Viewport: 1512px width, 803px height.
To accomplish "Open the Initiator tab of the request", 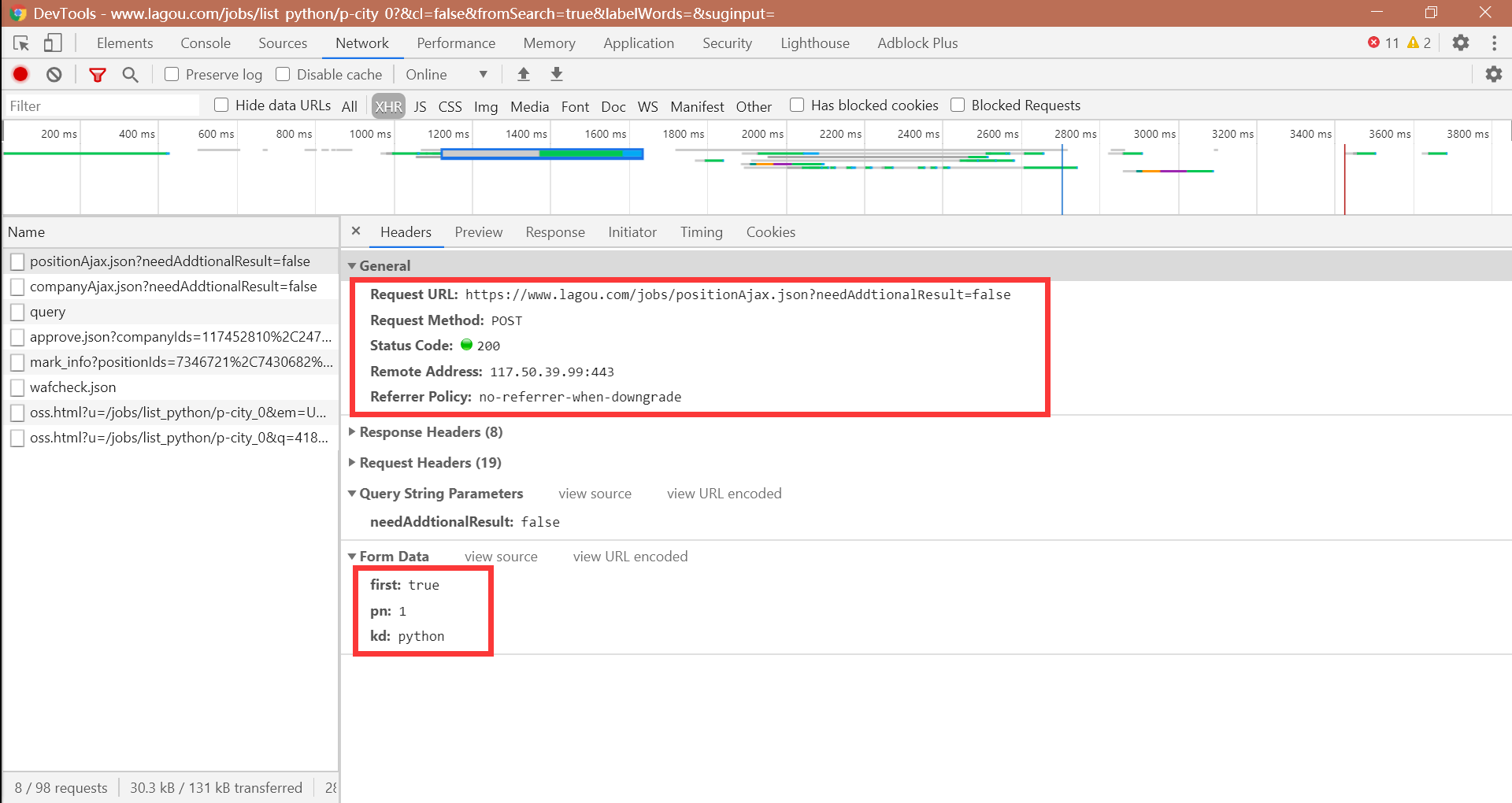I will click(632, 232).
